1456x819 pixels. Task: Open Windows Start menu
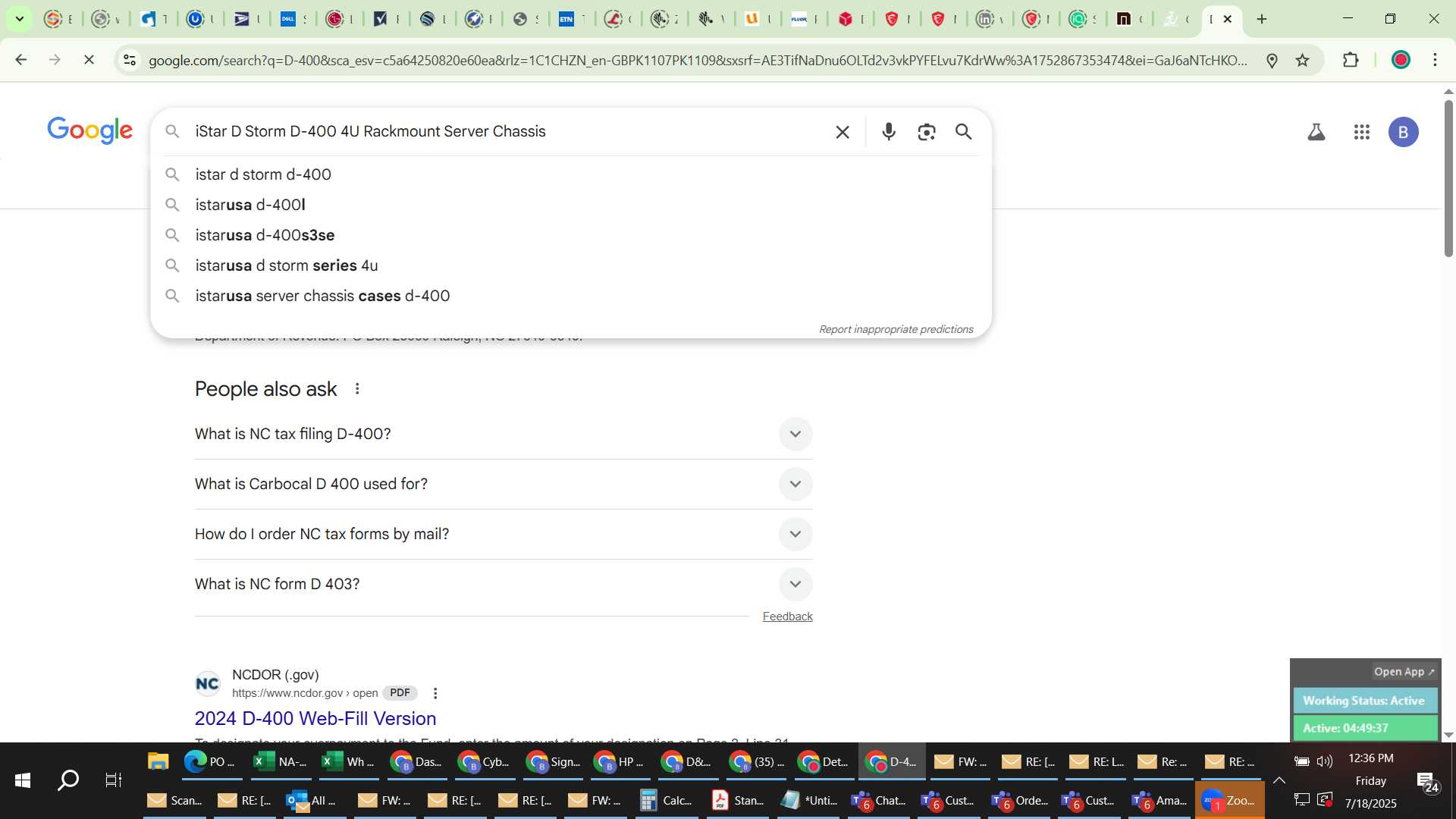pyautogui.click(x=23, y=780)
